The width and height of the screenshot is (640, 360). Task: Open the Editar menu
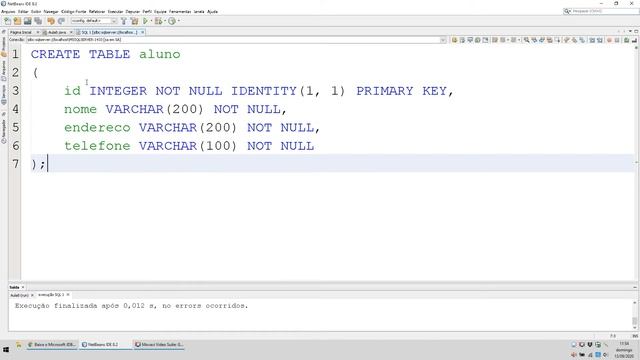23,11
